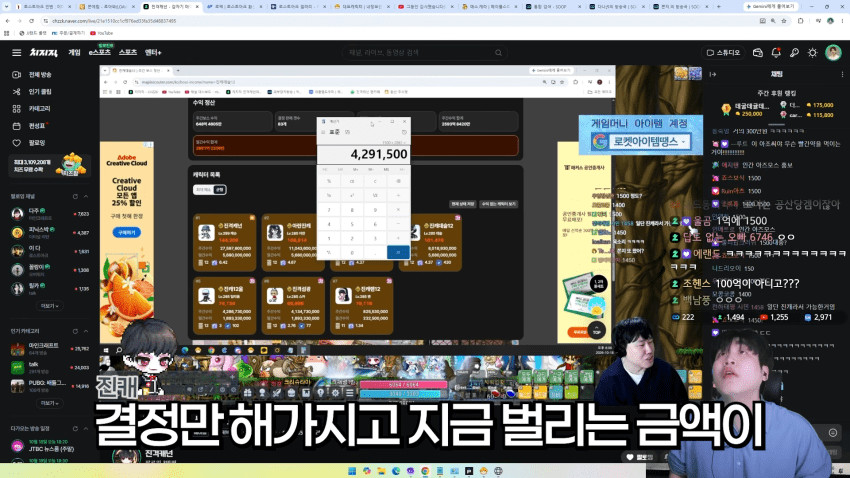This screenshot has width=850, height=478.
Task: Collapse the 인기 카테고리 section
Action: [86, 331]
